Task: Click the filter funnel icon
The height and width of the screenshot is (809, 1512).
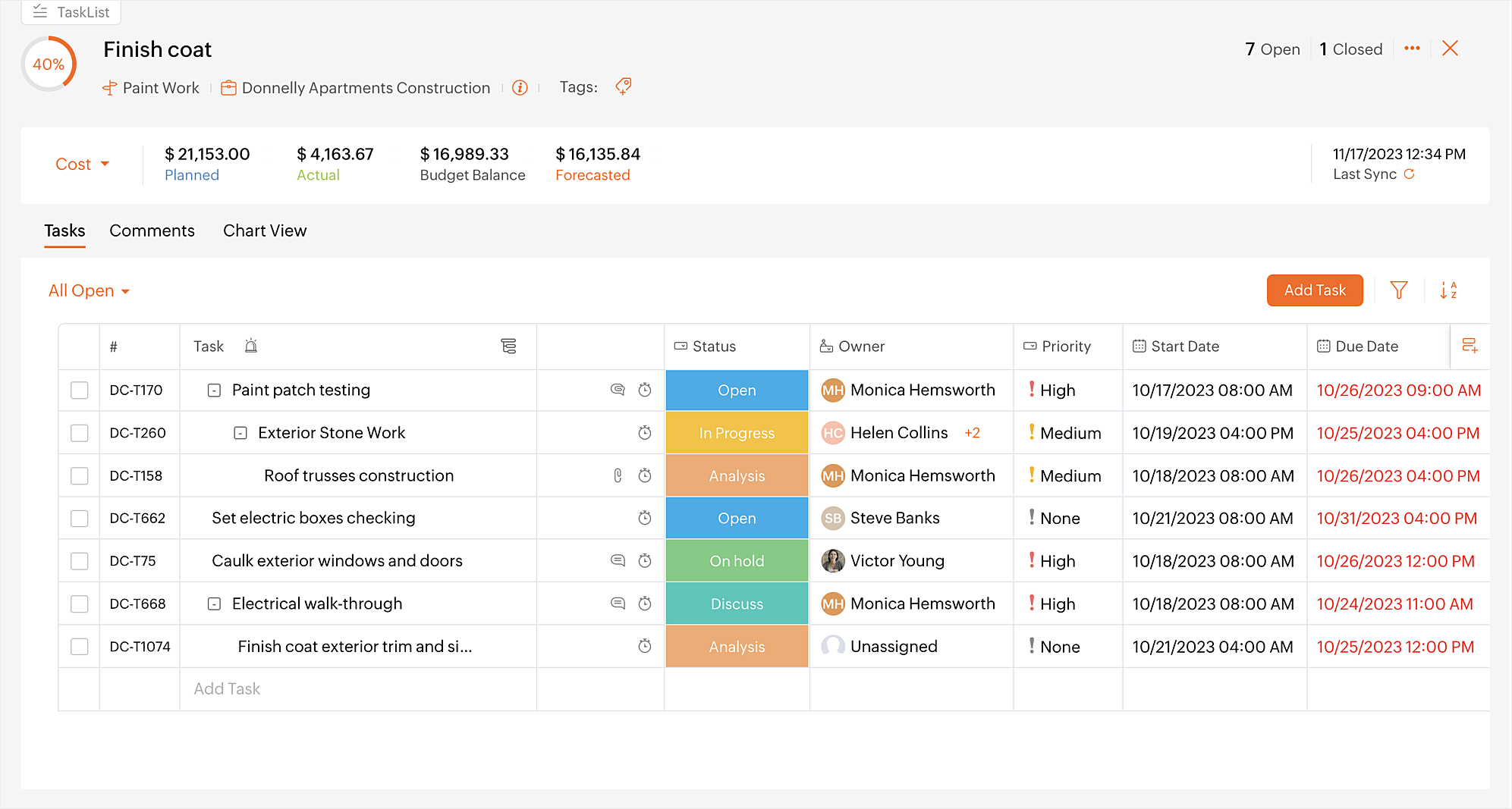Action: 1398,290
